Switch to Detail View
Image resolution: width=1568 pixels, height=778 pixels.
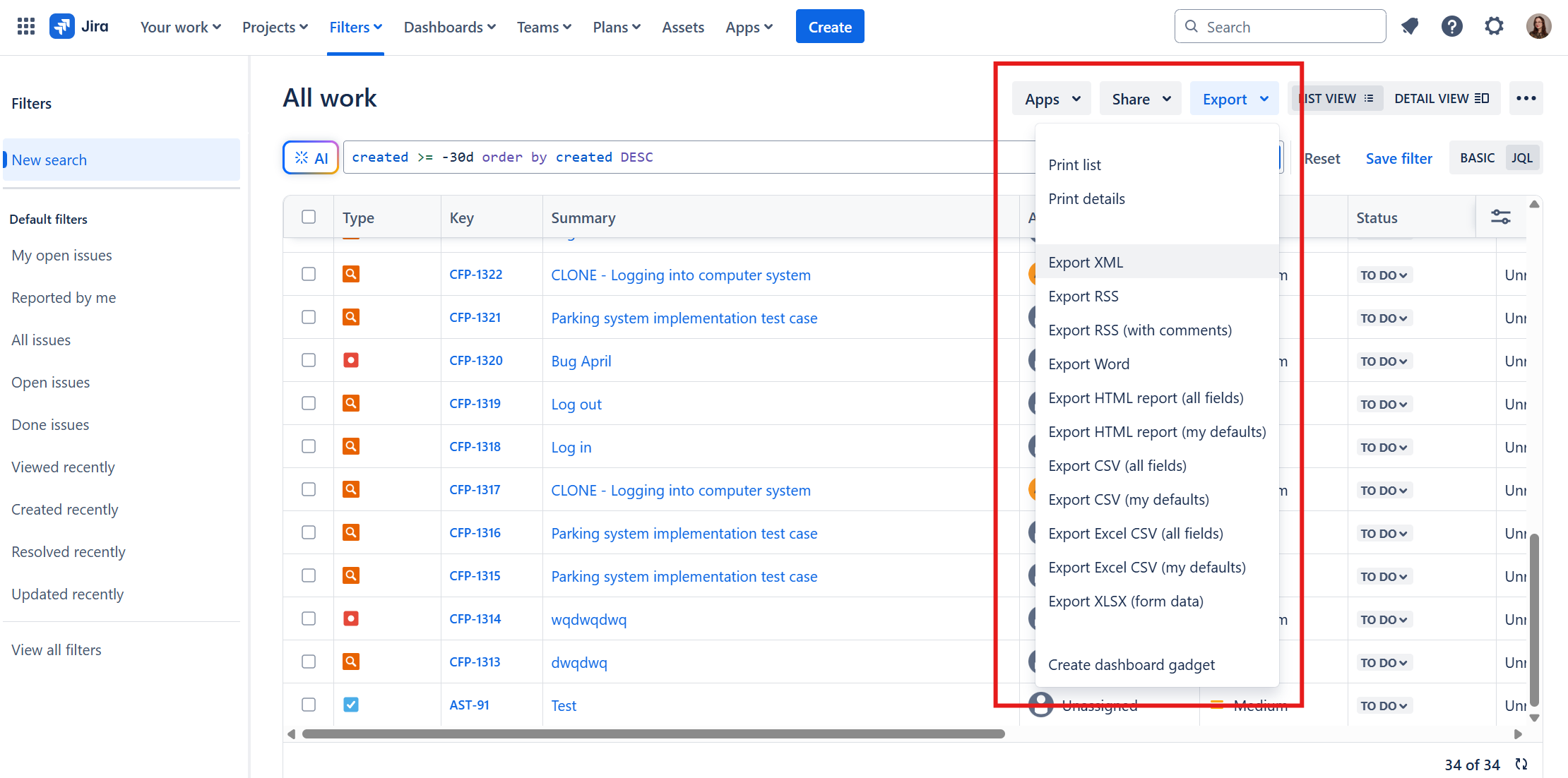(1442, 98)
